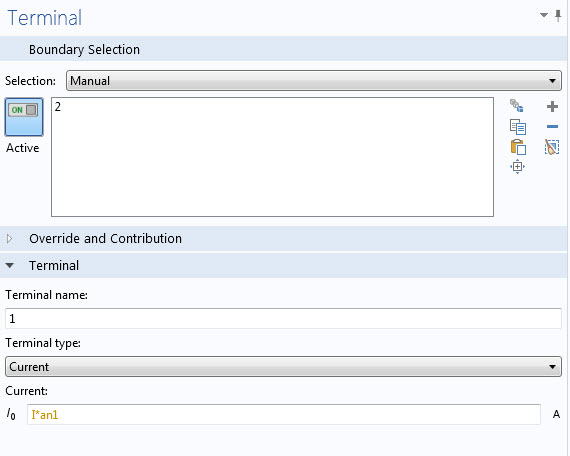Click the Zoom to Selection icon
The height and width of the screenshot is (456, 570).
point(517,167)
